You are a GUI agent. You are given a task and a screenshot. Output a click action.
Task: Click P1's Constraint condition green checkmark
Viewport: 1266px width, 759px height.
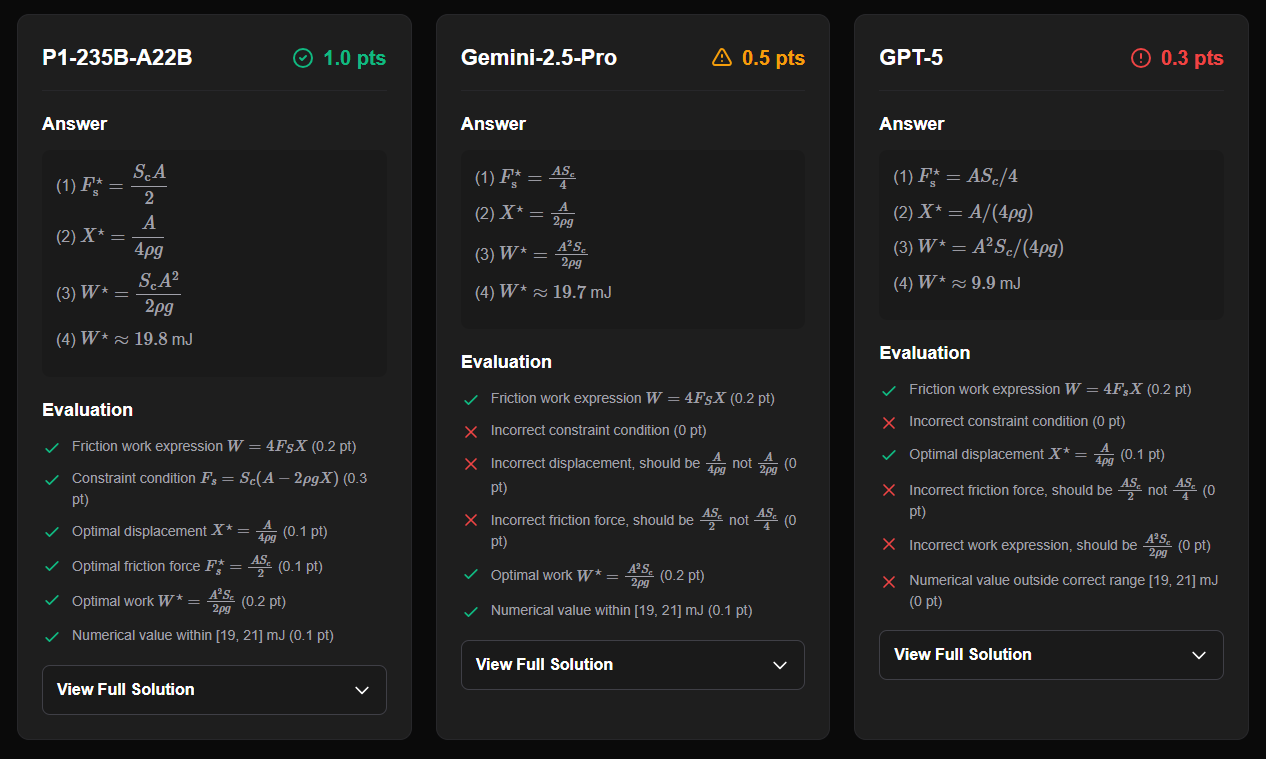point(52,479)
